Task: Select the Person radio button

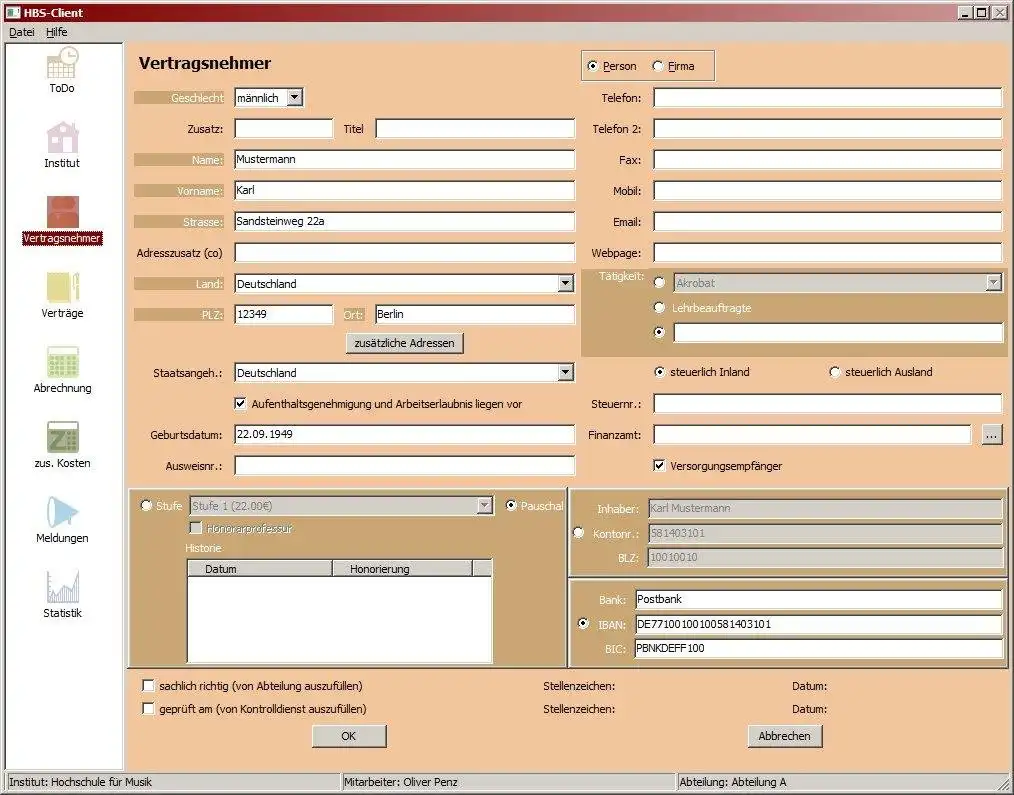Action: [x=592, y=66]
